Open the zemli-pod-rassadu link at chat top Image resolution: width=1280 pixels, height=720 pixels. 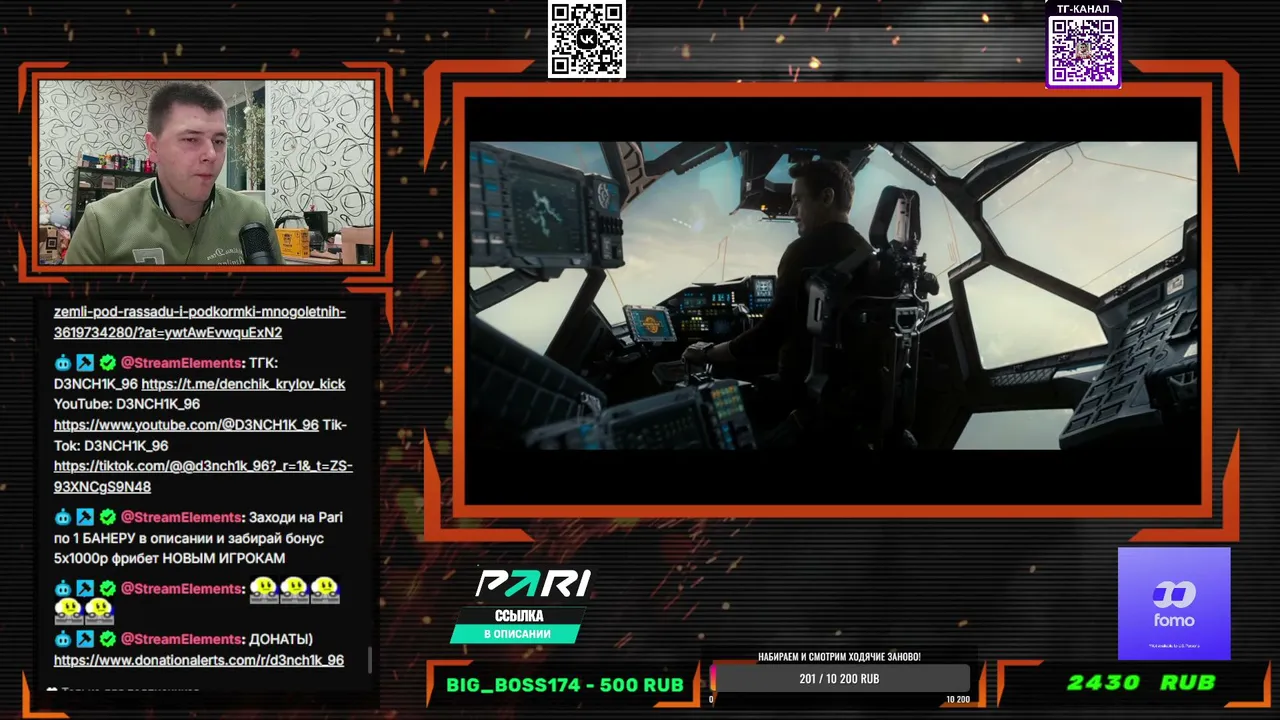tap(200, 322)
